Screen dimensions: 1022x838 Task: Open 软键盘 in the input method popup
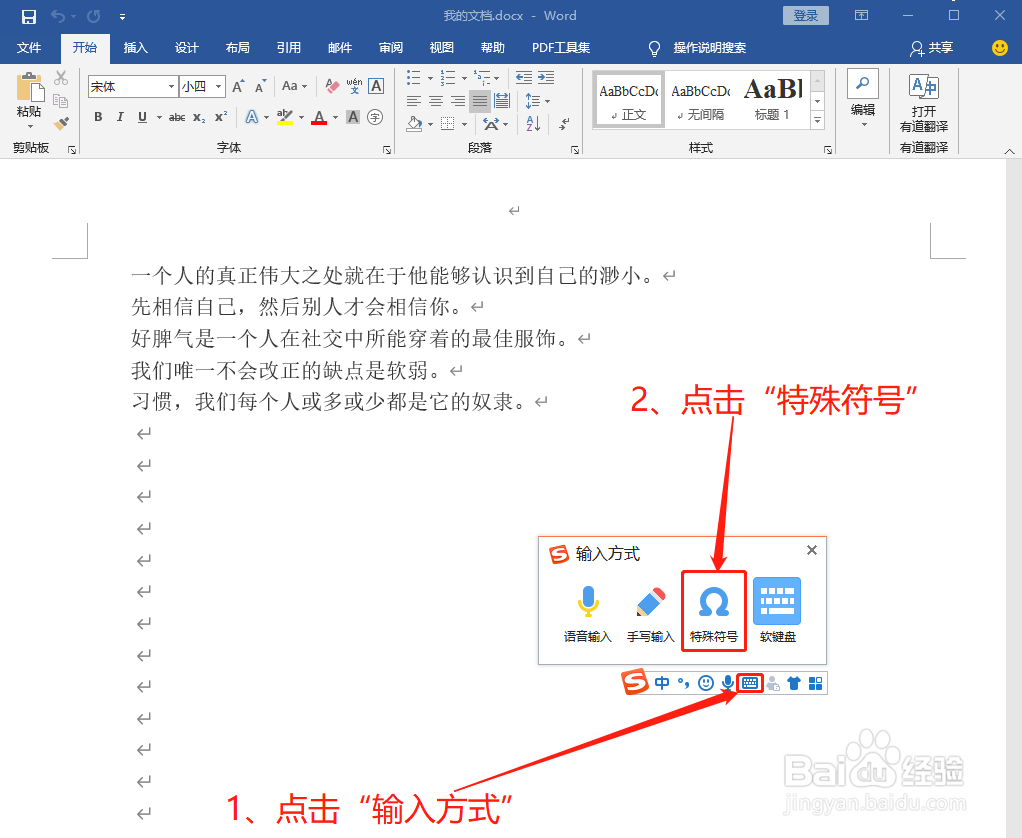(x=777, y=611)
